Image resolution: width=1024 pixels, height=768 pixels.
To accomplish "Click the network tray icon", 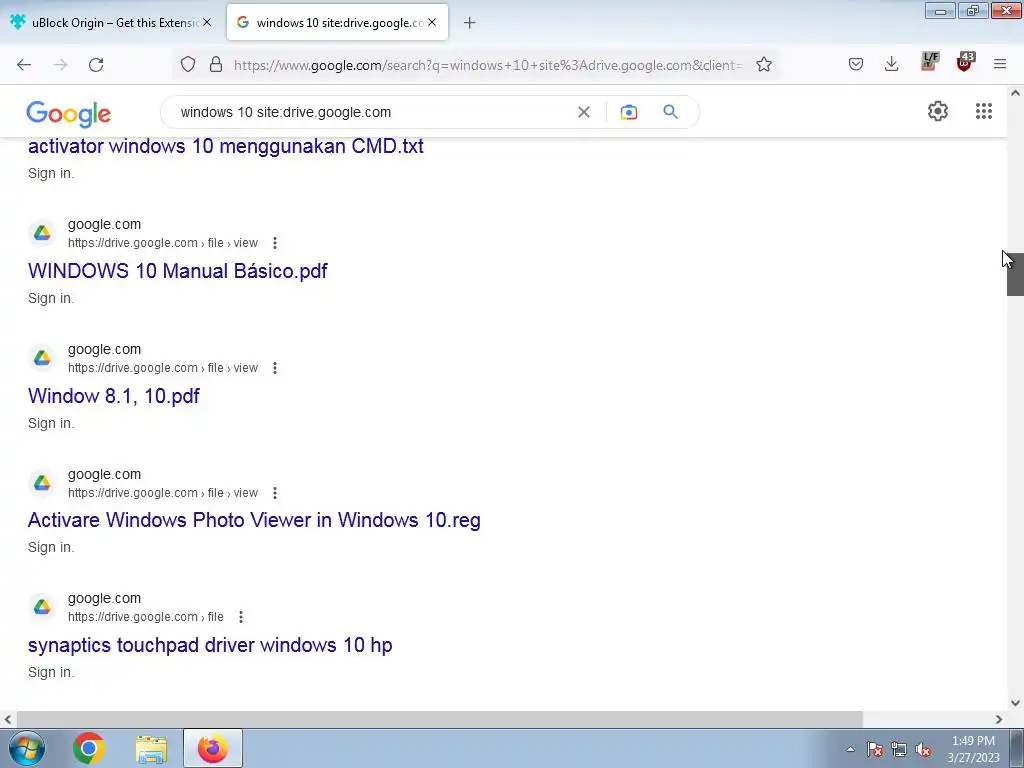I will coord(899,749).
